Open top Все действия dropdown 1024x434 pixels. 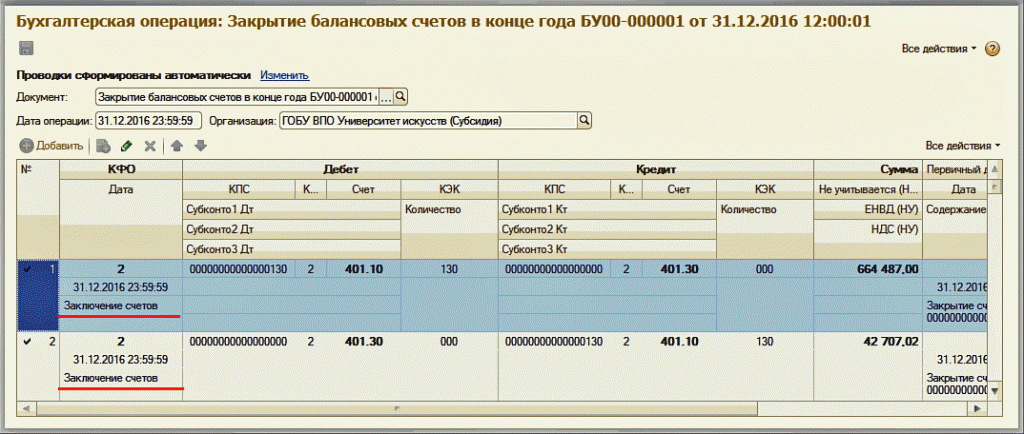938,49
